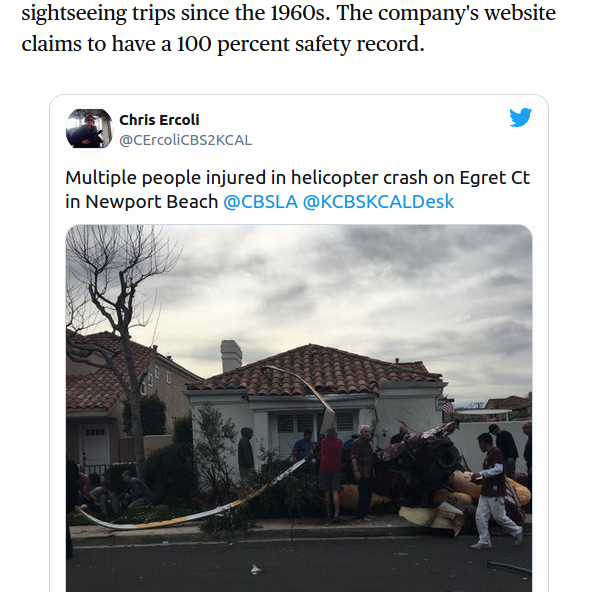Open the Chris Ercoli display name
This screenshot has height=592, width=590.
tap(159, 120)
